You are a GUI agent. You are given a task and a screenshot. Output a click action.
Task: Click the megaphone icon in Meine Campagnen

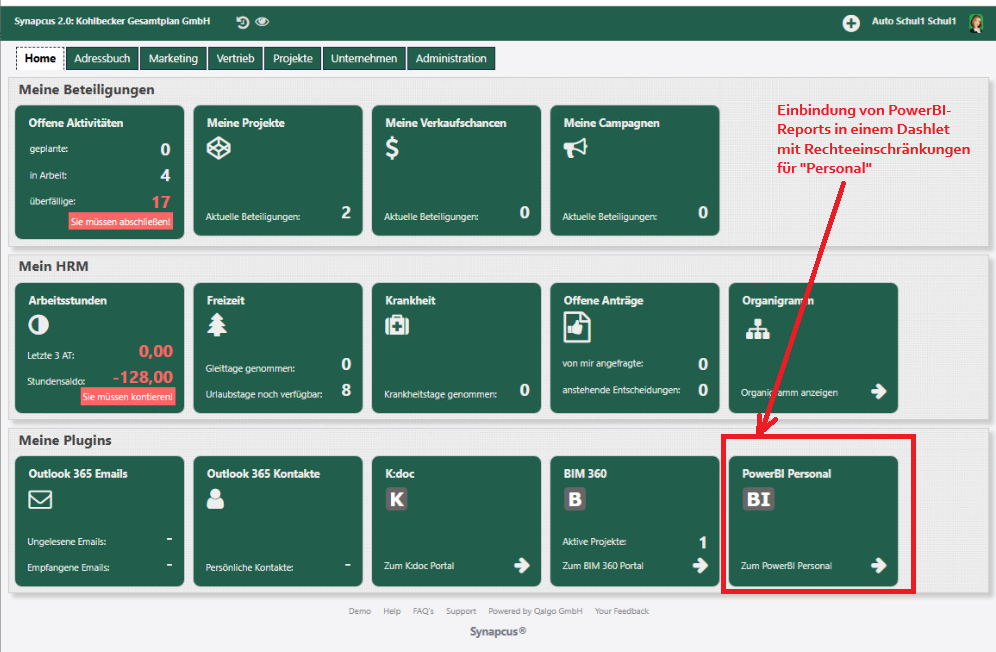point(575,148)
